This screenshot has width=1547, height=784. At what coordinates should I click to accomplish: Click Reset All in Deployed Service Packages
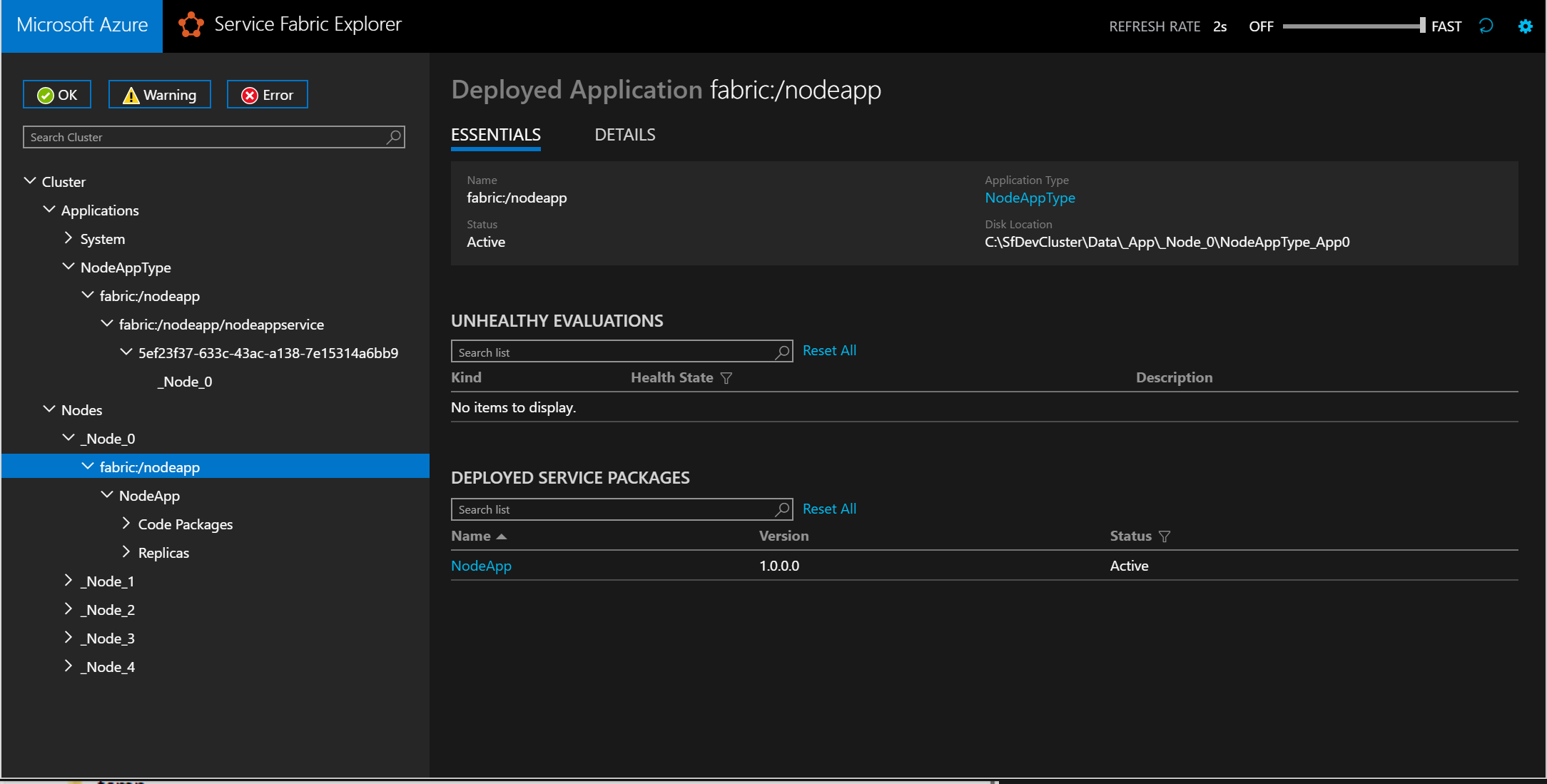click(x=830, y=509)
